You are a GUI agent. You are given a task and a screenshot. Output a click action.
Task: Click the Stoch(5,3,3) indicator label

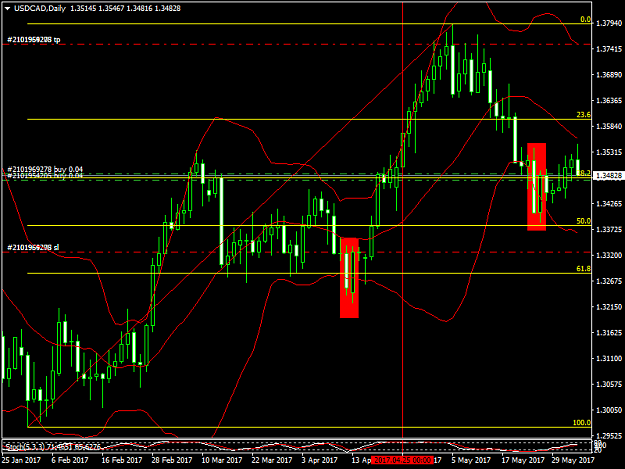coord(52,447)
